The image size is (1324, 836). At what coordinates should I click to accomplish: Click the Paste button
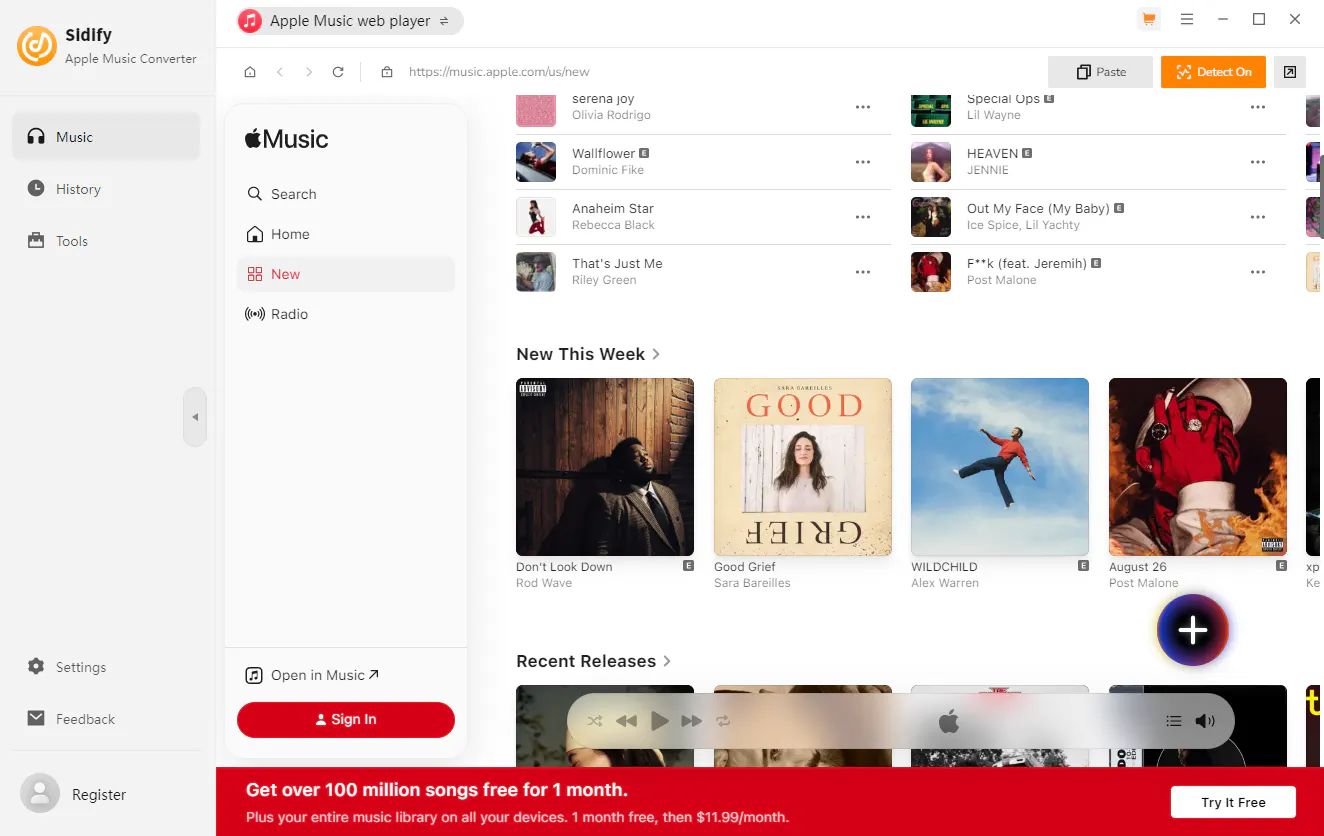pyautogui.click(x=1101, y=72)
